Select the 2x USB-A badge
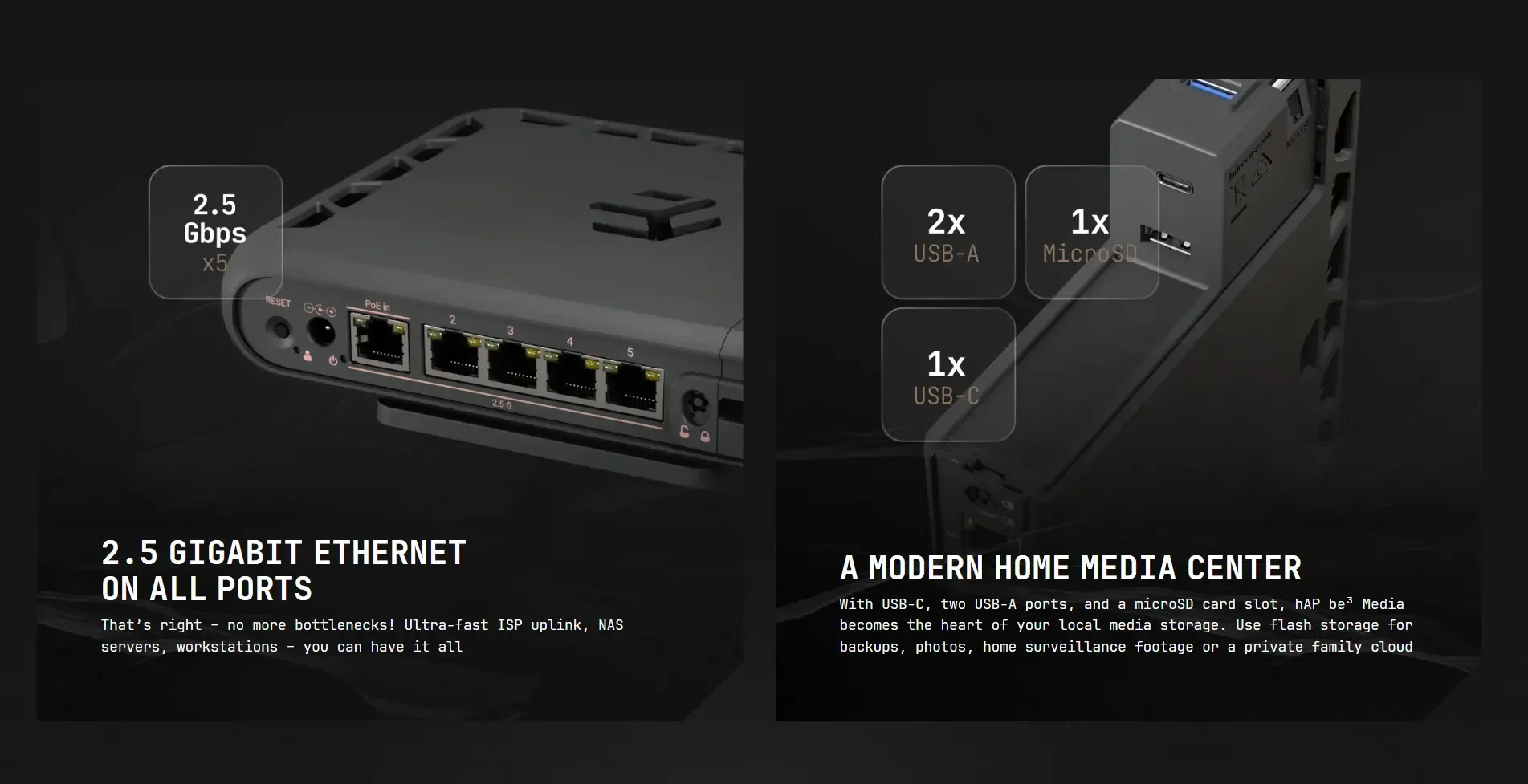The height and width of the screenshot is (784, 1528). (948, 232)
